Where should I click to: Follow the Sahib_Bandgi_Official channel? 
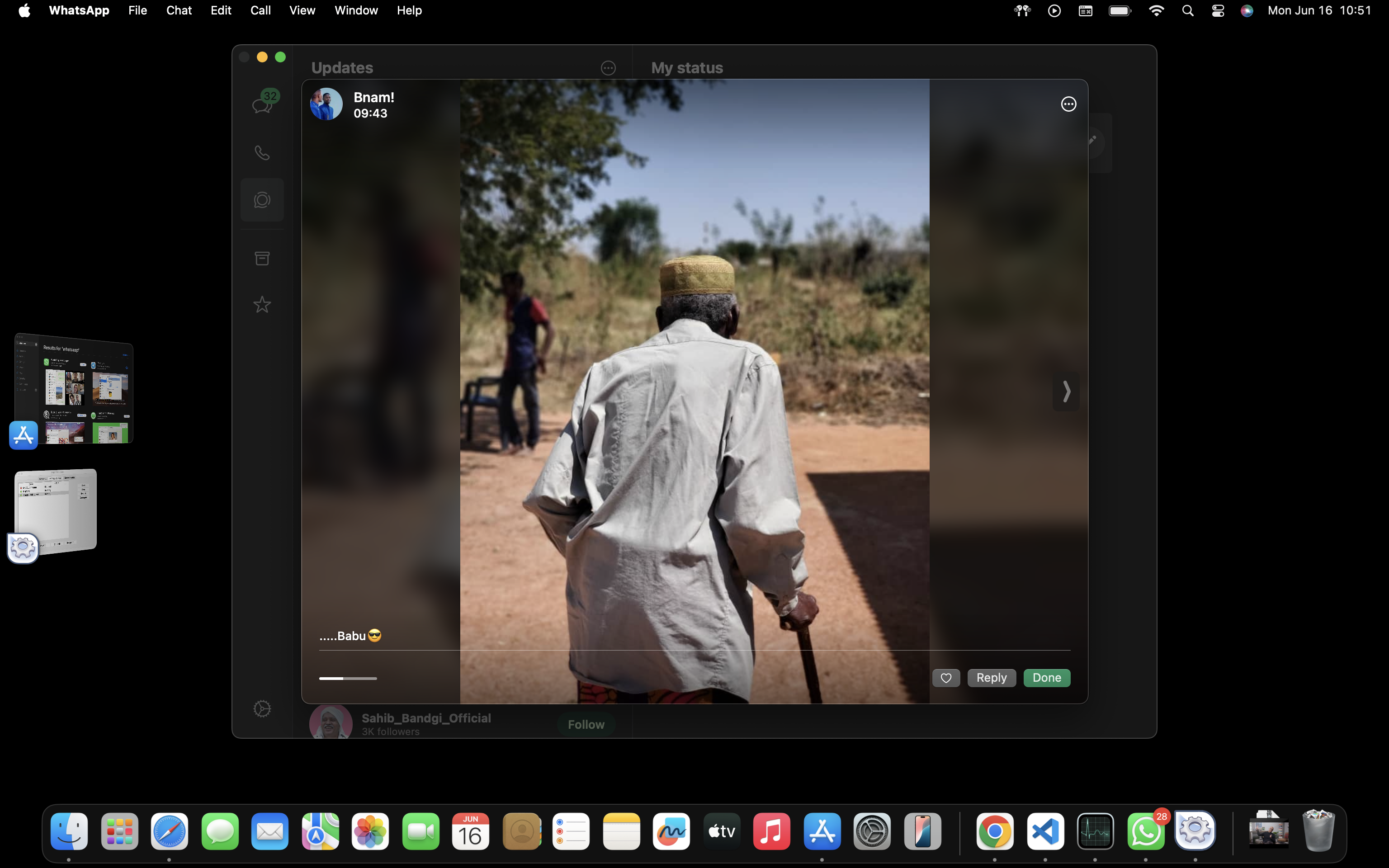click(x=586, y=725)
